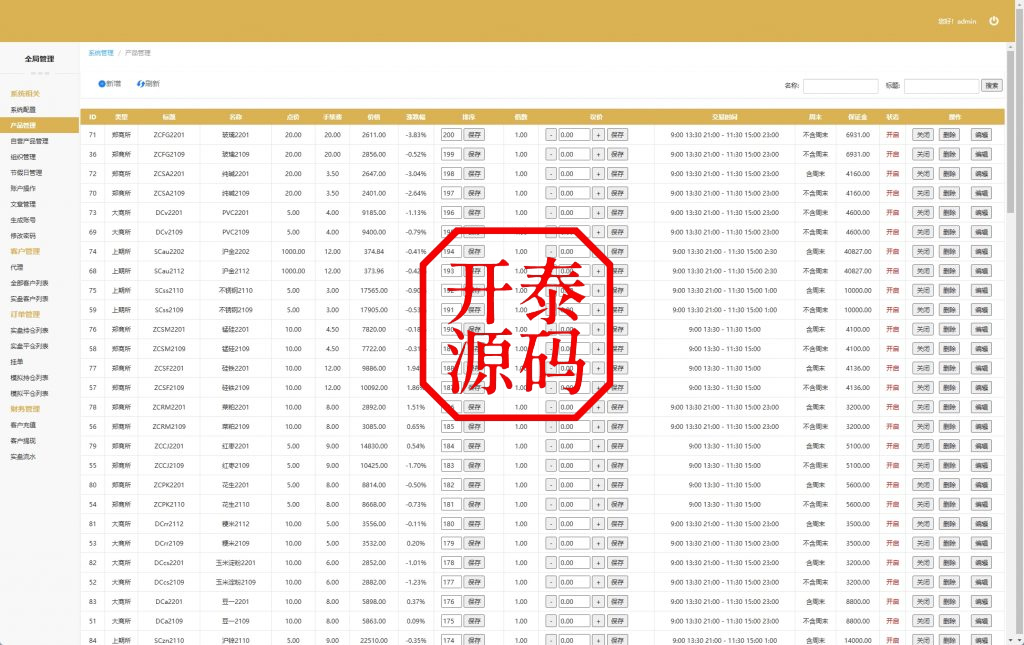The height and width of the screenshot is (645, 1024).
Task: Open 节假日管理 in the sidebar
Action: point(26,173)
